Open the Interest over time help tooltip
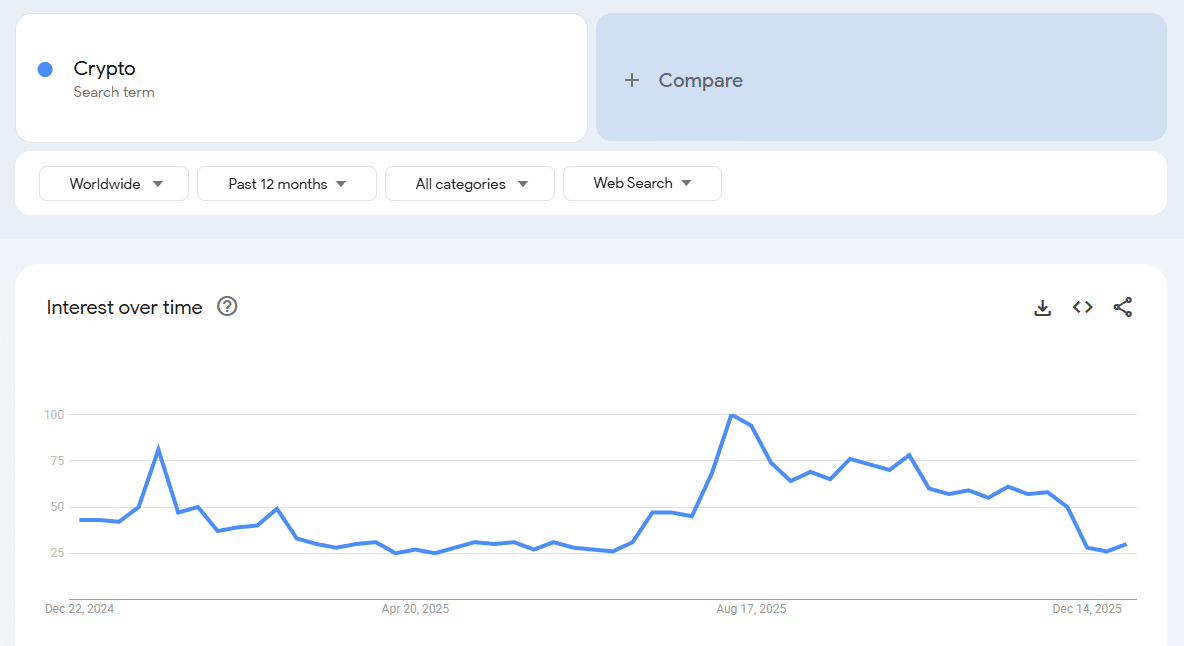The width and height of the screenshot is (1184, 646). point(227,307)
